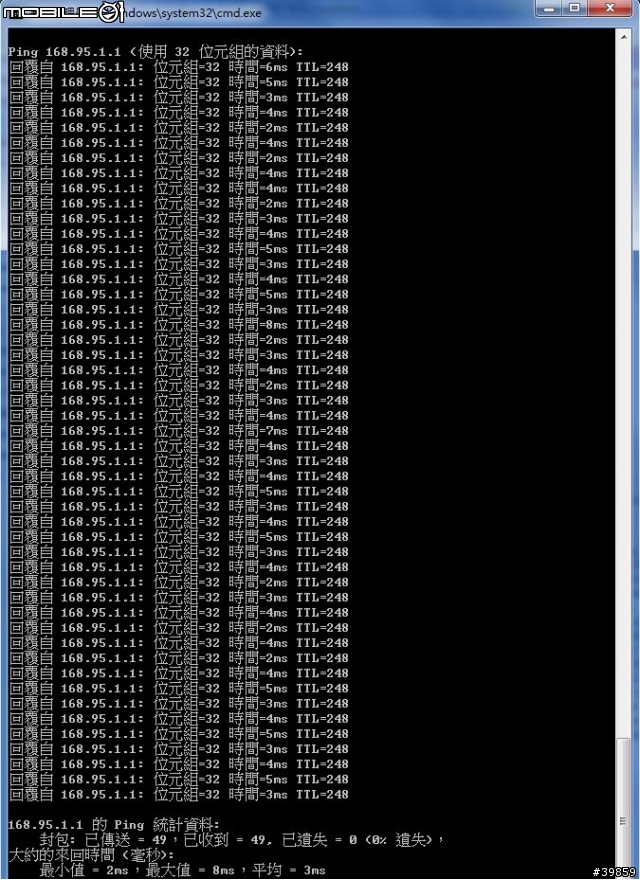
Task: Click the 已傳送 = 49 packet count
Action: coord(125,840)
